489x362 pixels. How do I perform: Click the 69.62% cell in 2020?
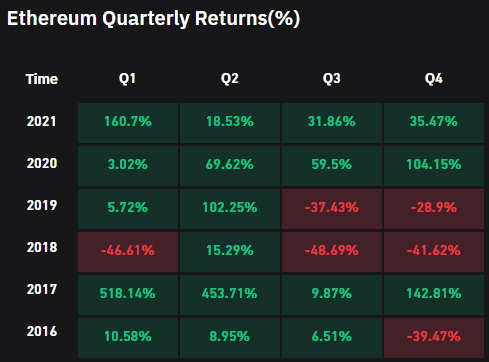click(x=230, y=166)
